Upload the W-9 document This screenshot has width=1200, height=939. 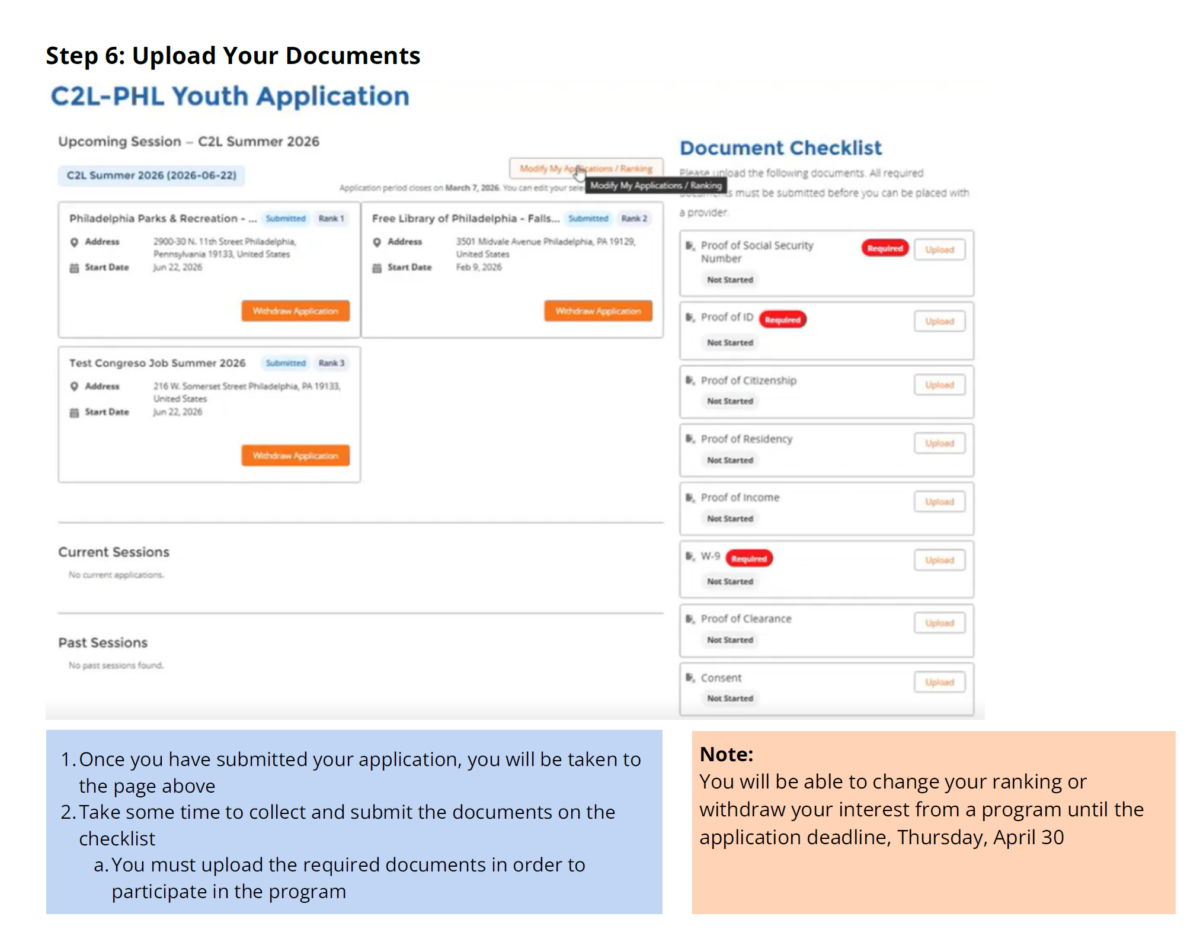pyautogui.click(x=939, y=560)
